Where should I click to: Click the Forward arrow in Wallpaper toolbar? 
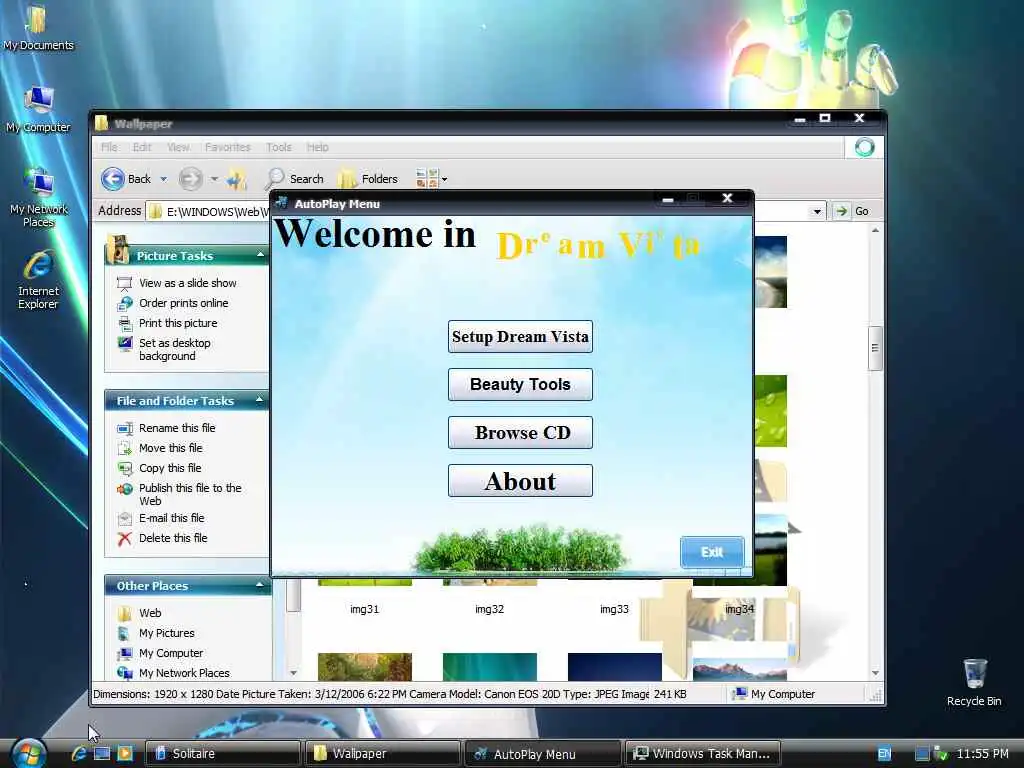[191, 178]
